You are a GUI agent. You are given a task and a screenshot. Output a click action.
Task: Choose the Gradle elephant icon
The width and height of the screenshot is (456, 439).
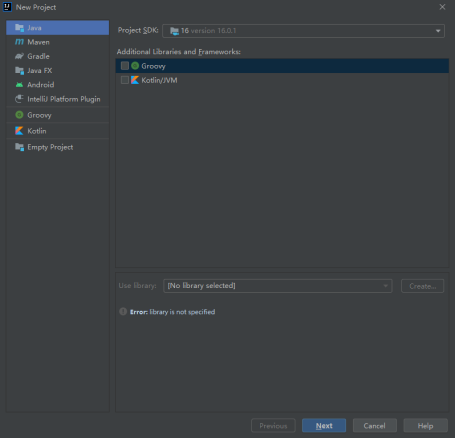[19, 56]
